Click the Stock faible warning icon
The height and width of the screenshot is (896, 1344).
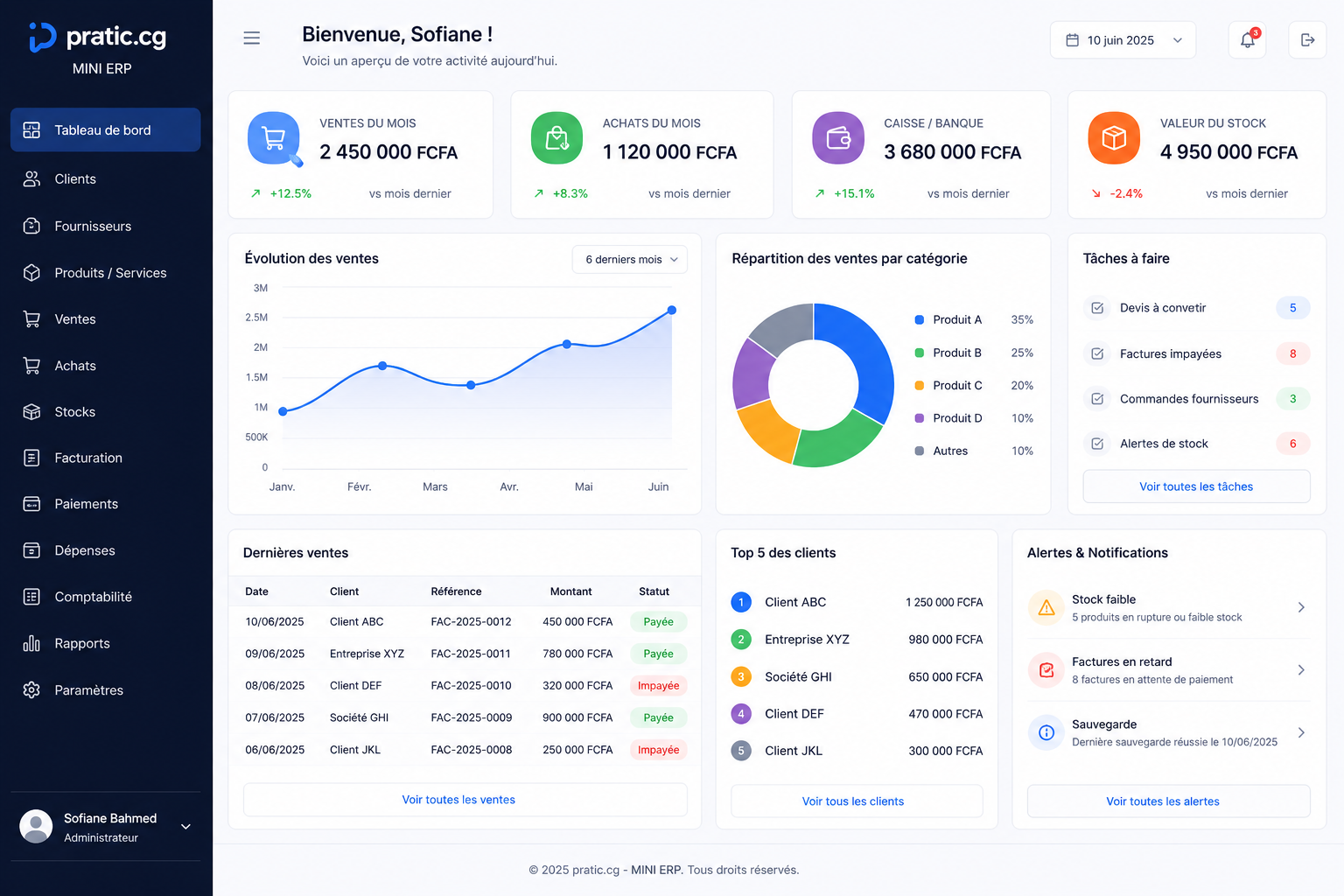(x=1046, y=607)
